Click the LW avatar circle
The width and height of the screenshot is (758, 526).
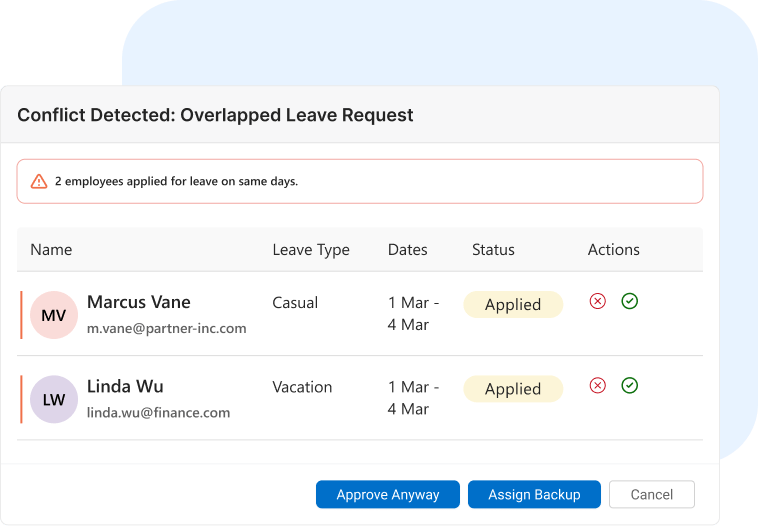(54, 400)
